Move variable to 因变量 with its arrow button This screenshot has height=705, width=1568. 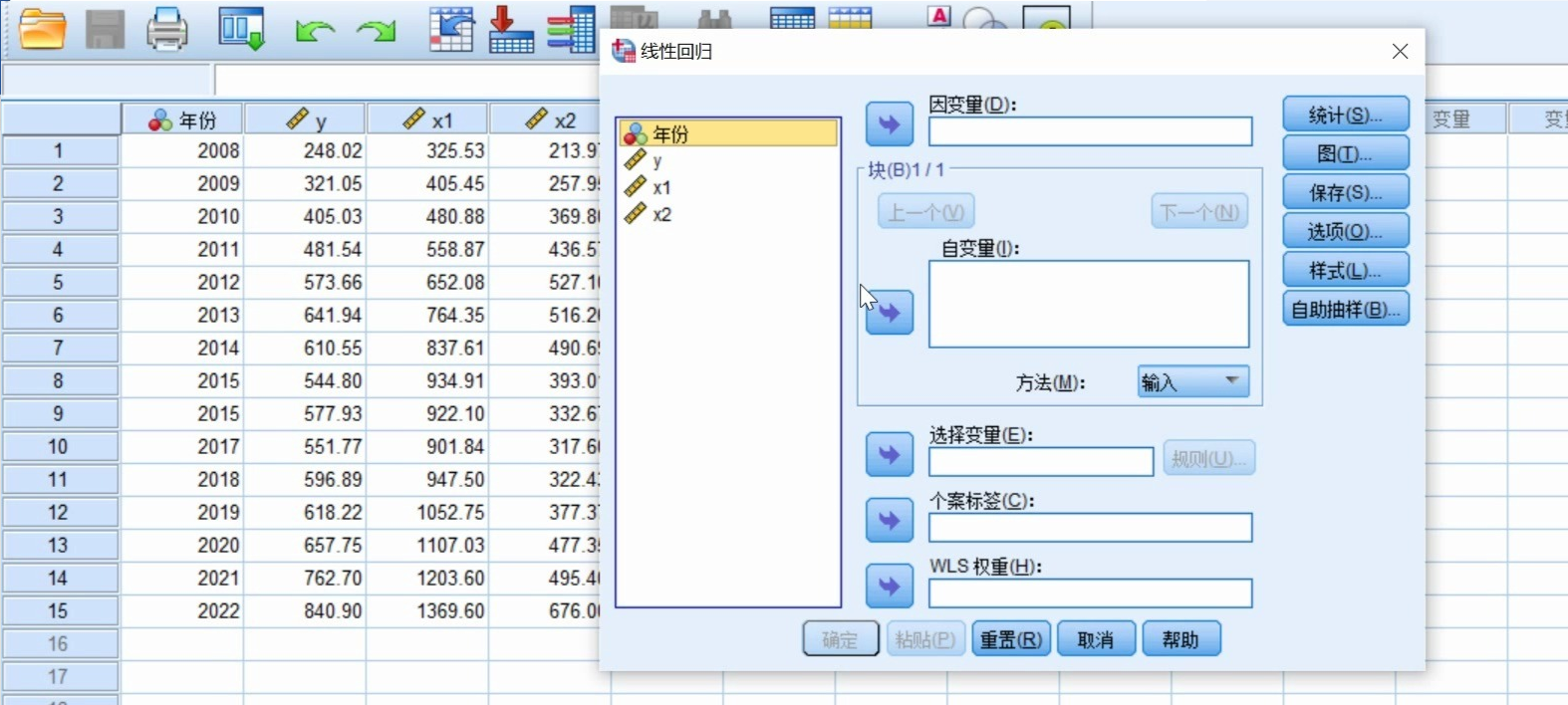click(890, 124)
